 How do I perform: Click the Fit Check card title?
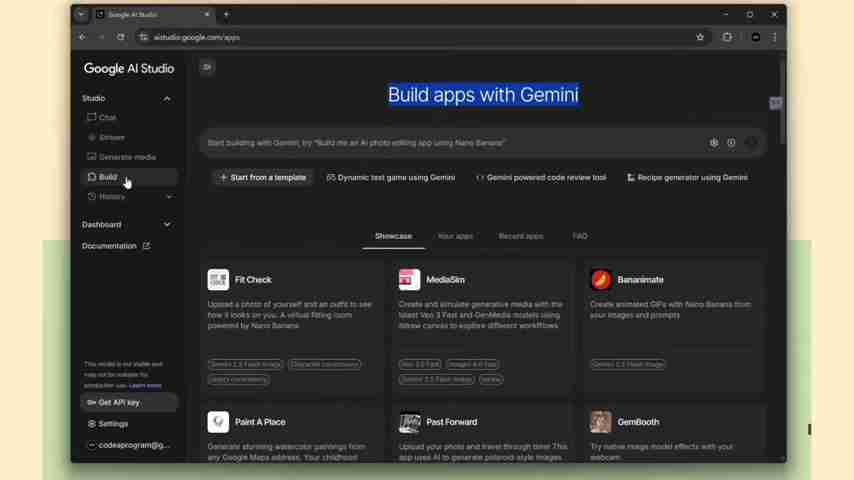(x=253, y=280)
